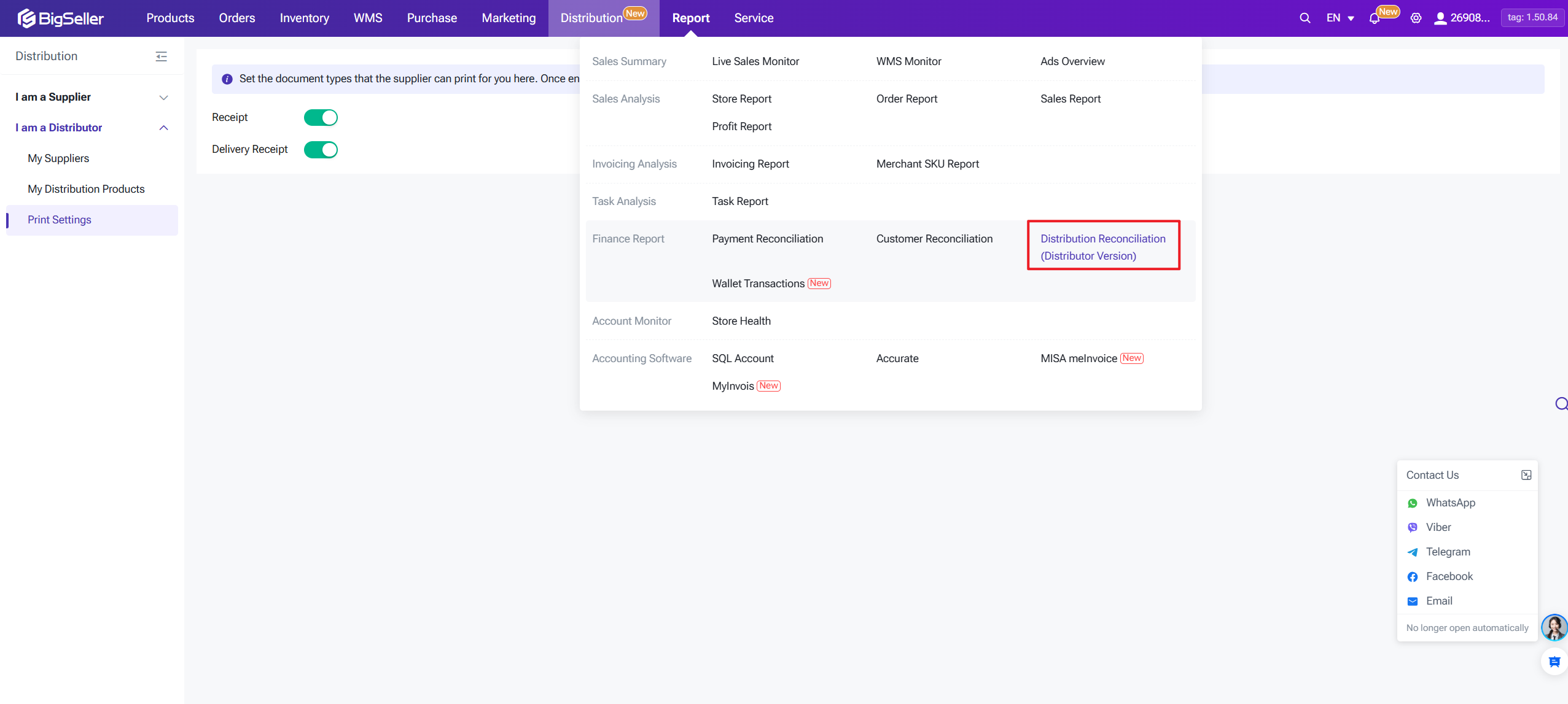Click No longer open automatically
This screenshot has height=704, width=1568.
1467,628
